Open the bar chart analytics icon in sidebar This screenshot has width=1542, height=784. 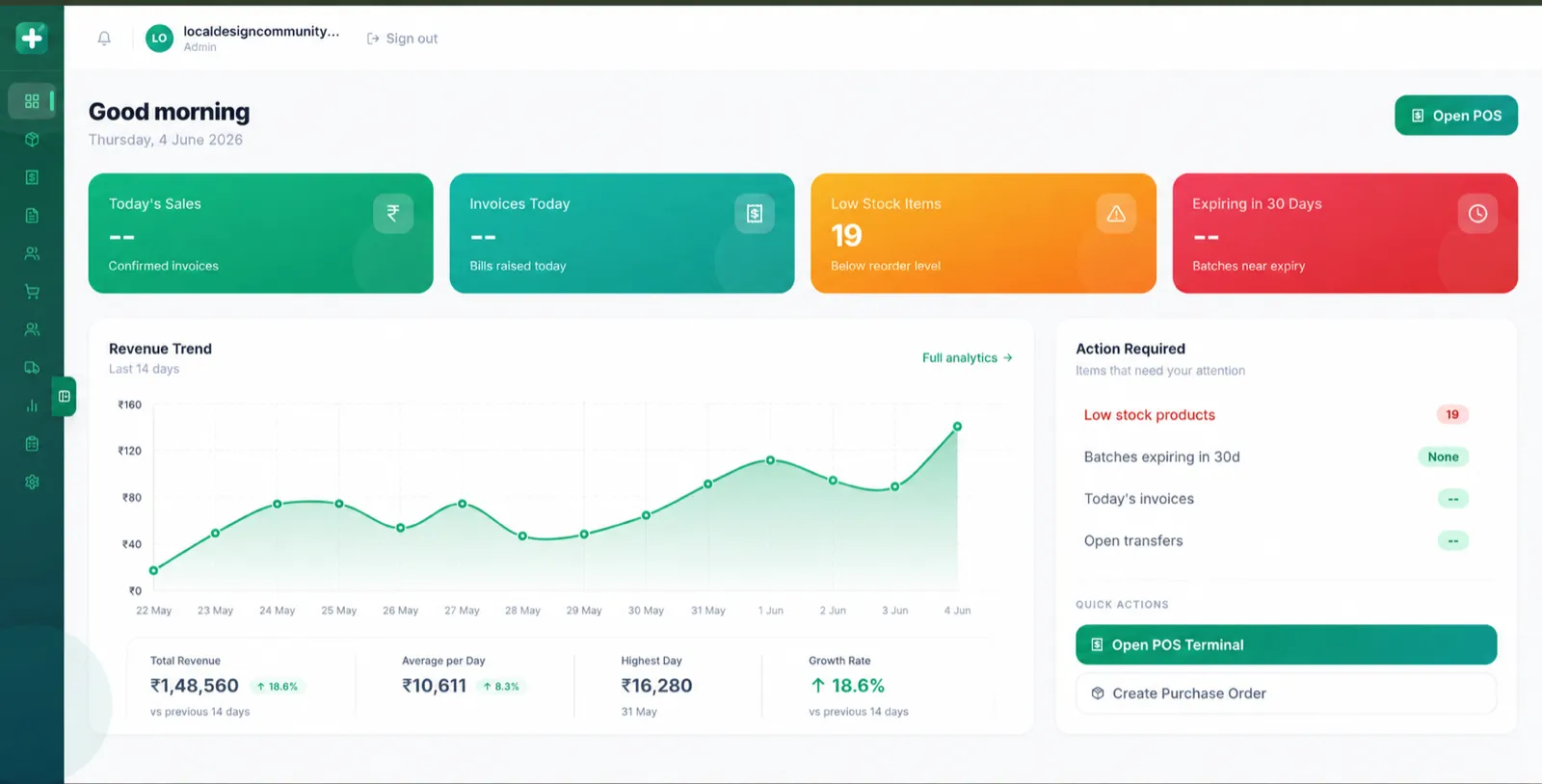[32, 405]
